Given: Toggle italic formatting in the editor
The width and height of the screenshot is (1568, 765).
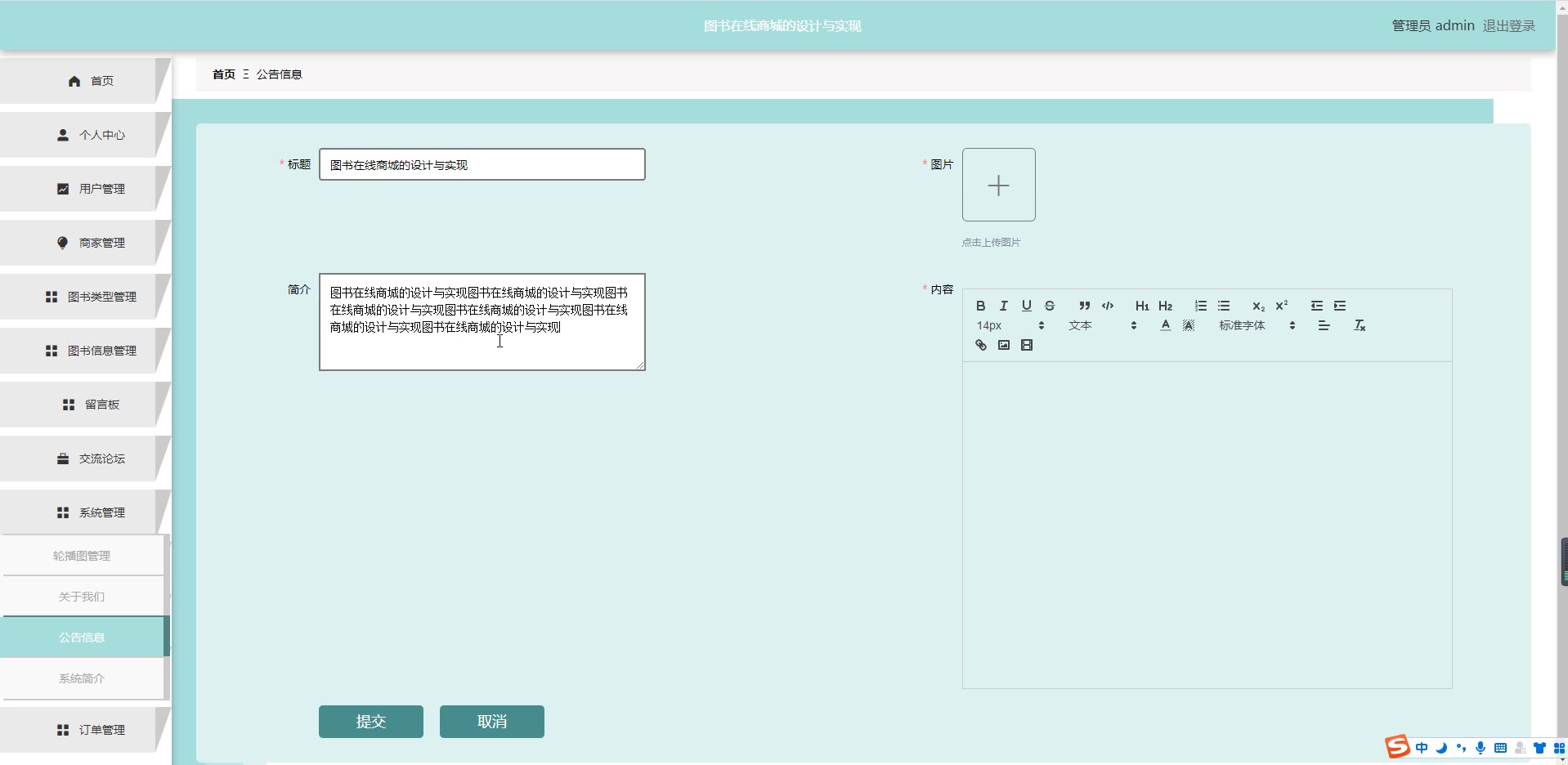Looking at the screenshot, I should pyautogui.click(x=1004, y=306).
